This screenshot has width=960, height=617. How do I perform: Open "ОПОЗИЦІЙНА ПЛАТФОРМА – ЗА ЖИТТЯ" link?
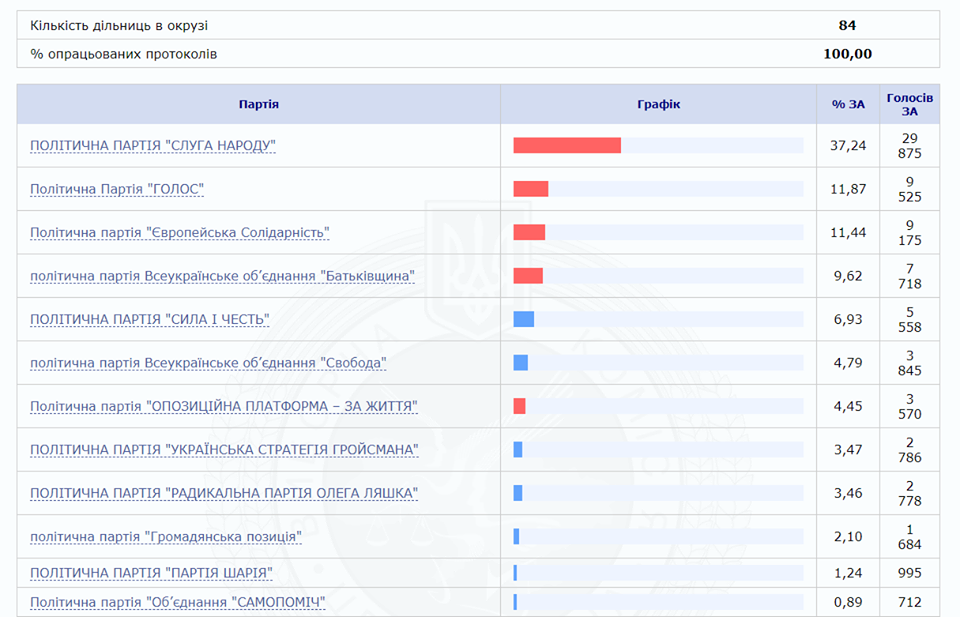[223, 406]
